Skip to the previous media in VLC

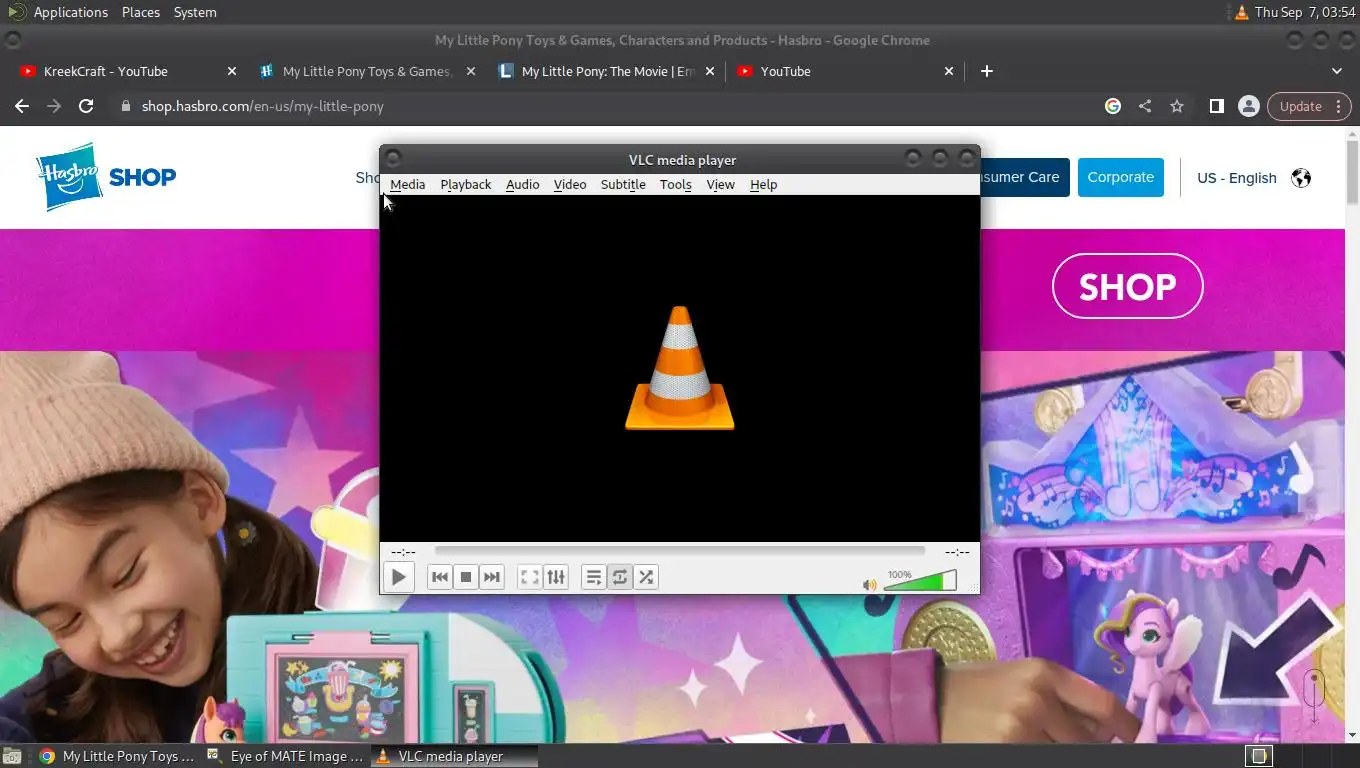[x=439, y=577]
